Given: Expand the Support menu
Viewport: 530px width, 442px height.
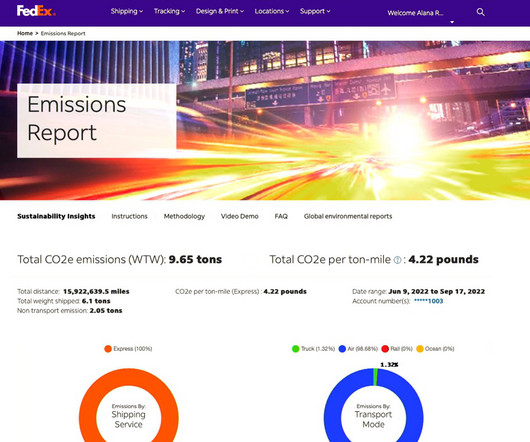Looking at the screenshot, I should (x=315, y=11).
